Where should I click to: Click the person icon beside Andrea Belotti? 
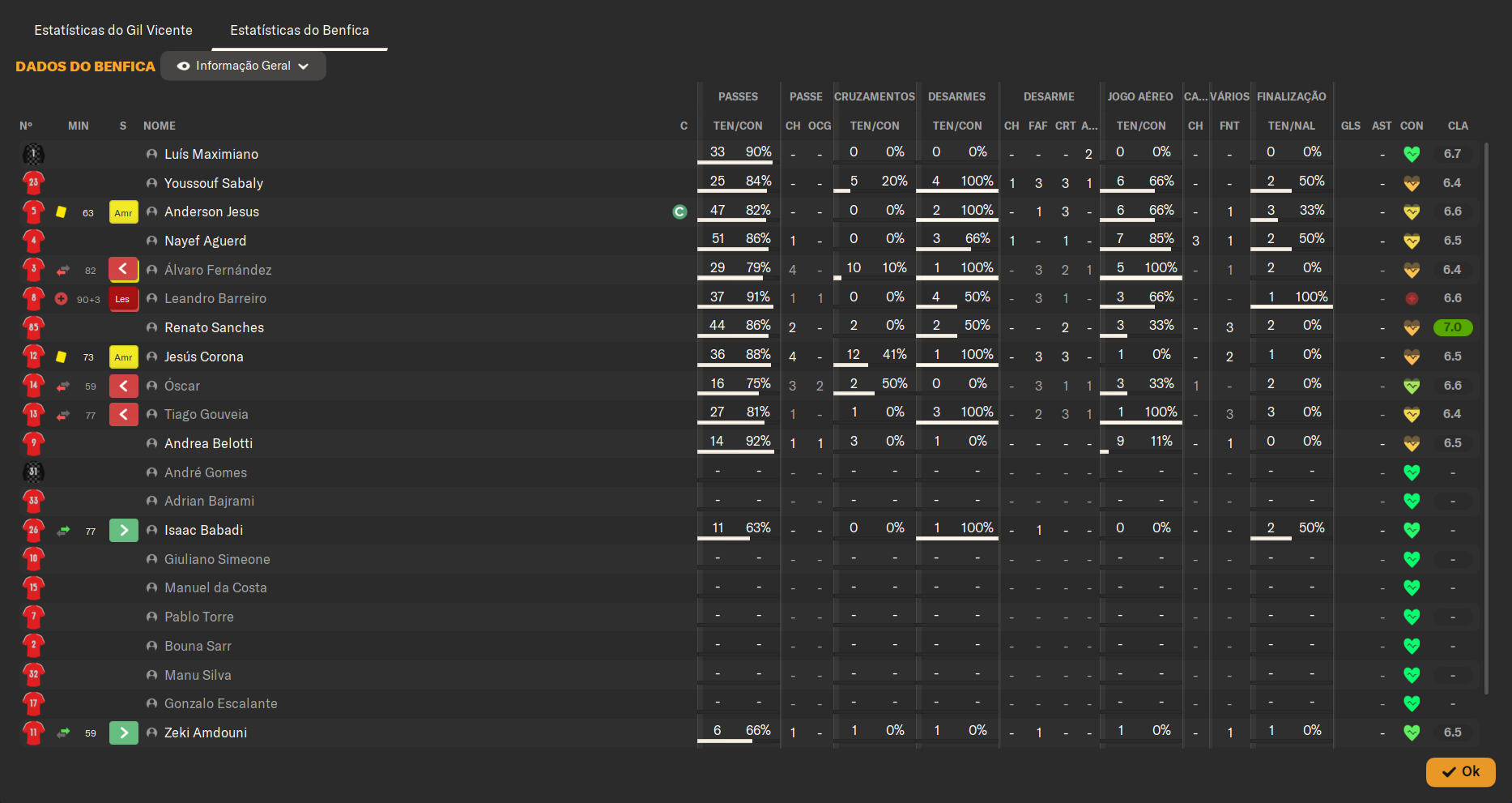(x=151, y=443)
